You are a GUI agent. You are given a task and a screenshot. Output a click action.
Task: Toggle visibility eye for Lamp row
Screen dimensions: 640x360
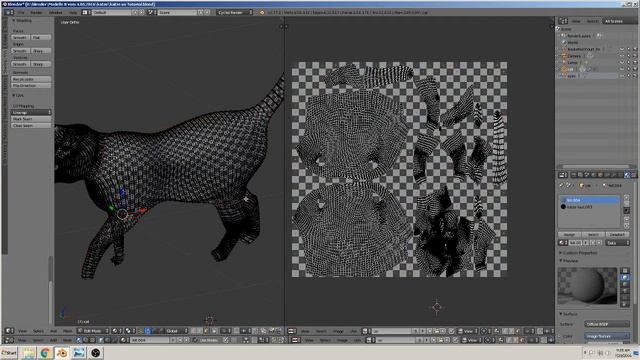[x=622, y=62]
